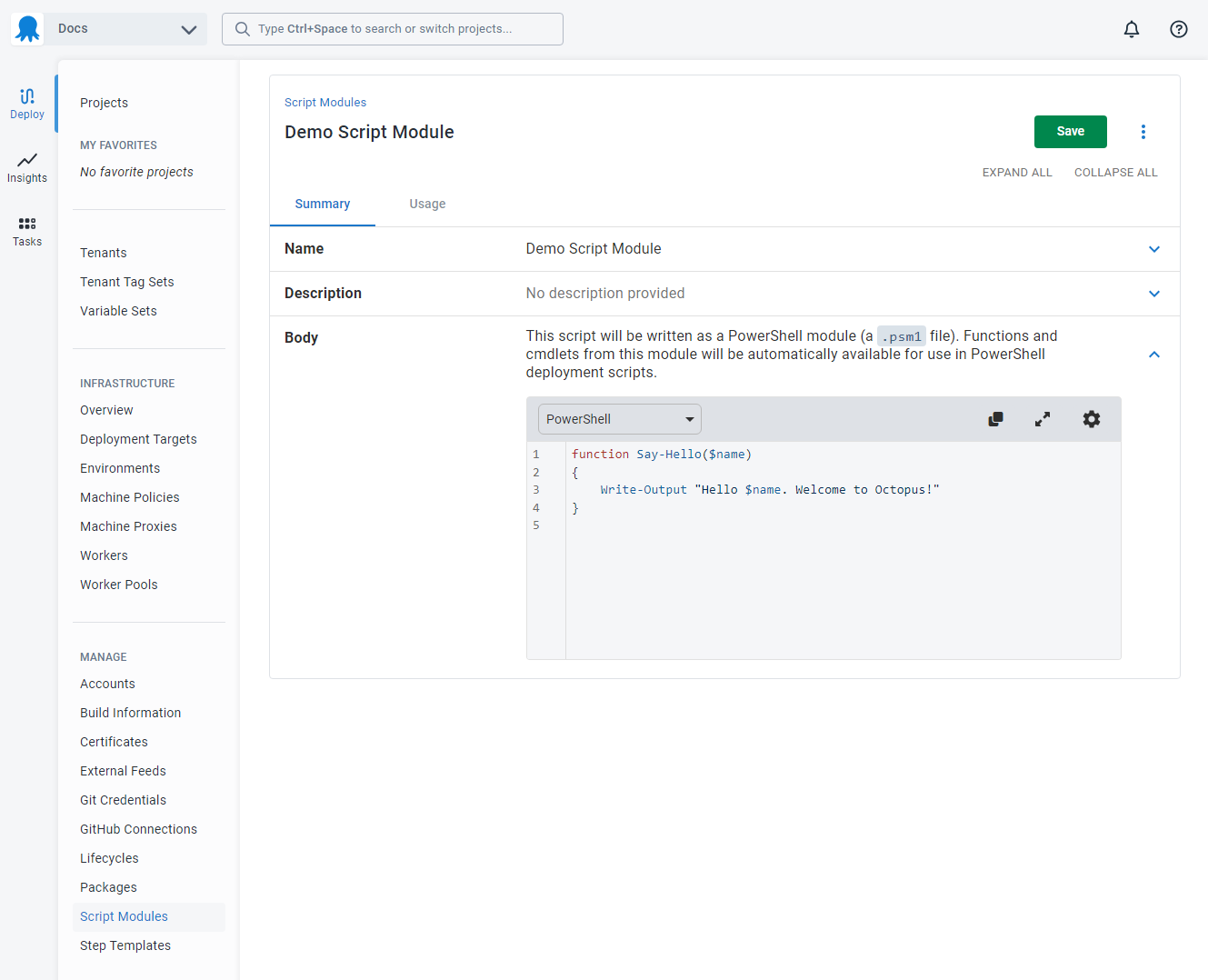The width and height of the screenshot is (1208, 980).
Task: Open Deployment Targets
Action: point(138,439)
